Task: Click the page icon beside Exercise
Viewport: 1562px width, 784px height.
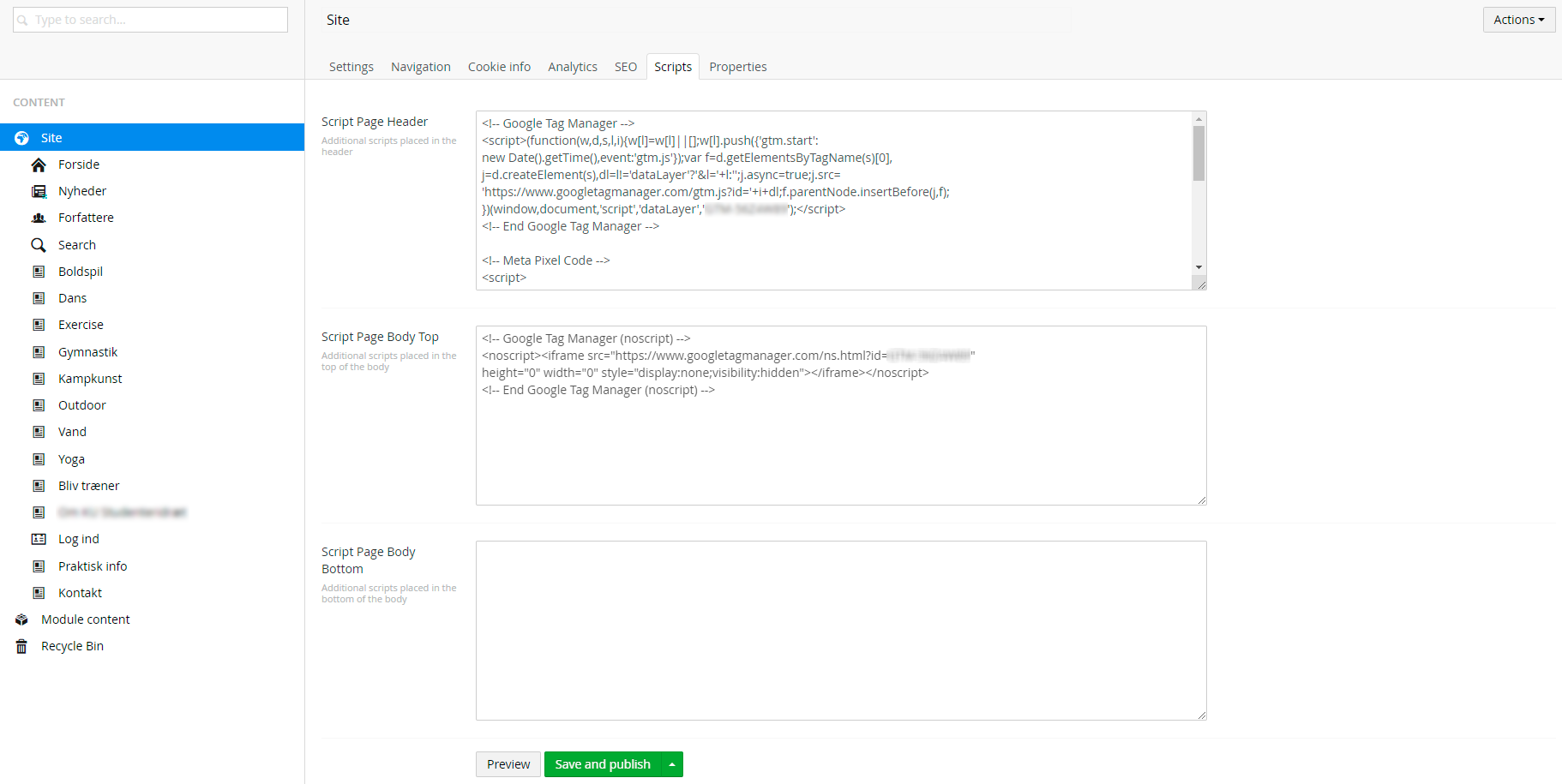Action: coord(39,325)
